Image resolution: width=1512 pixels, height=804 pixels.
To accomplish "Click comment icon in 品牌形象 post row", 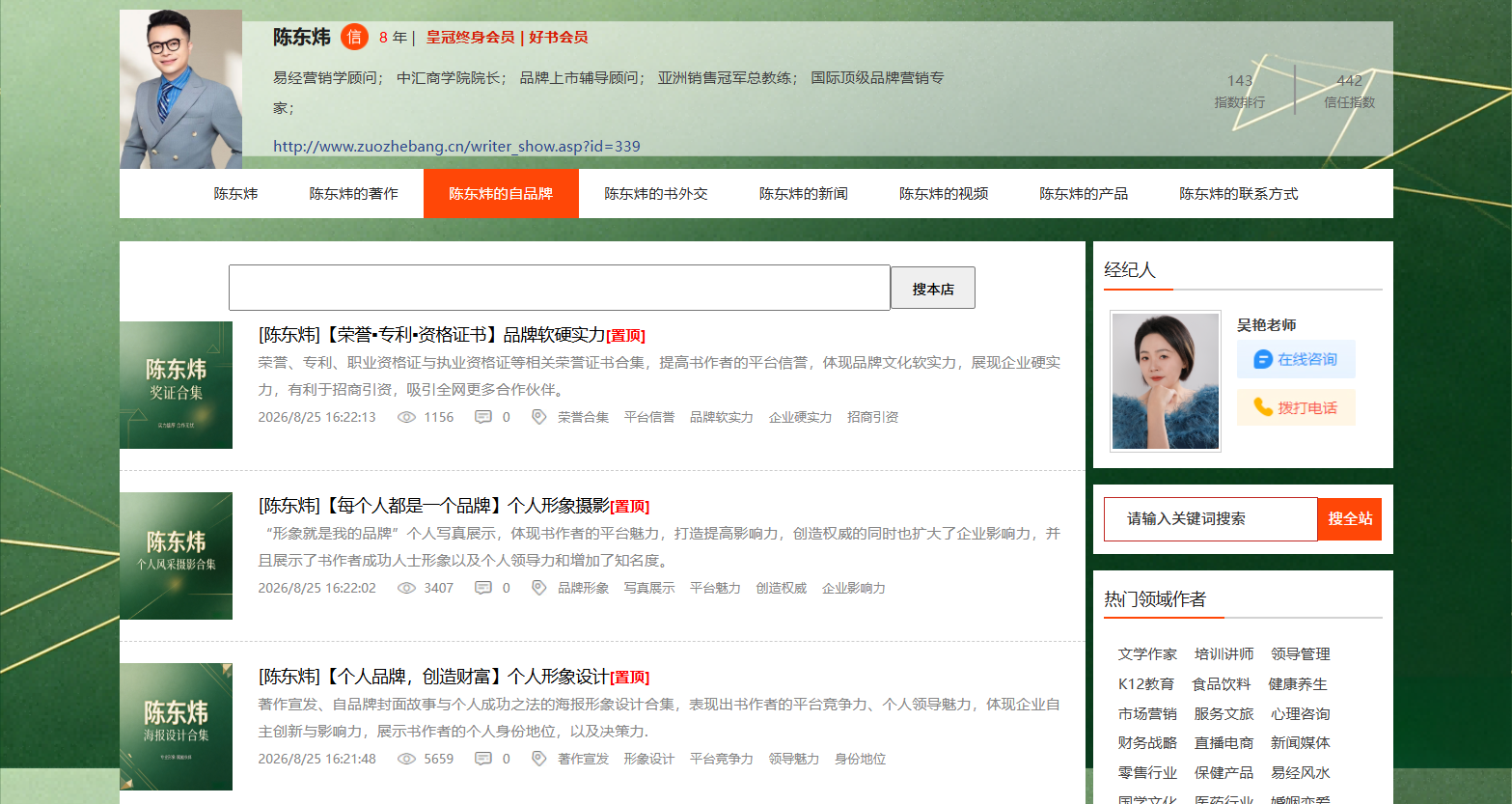I will pyautogui.click(x=483, y=588).
